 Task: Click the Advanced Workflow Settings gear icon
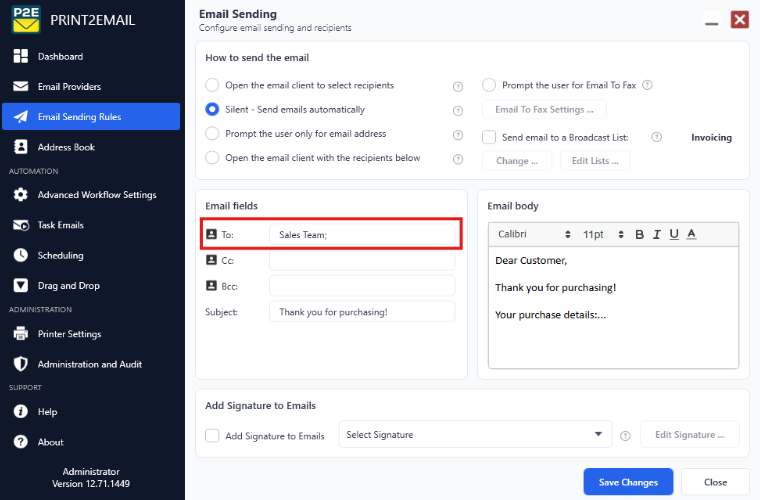click(x=20, y=194)
